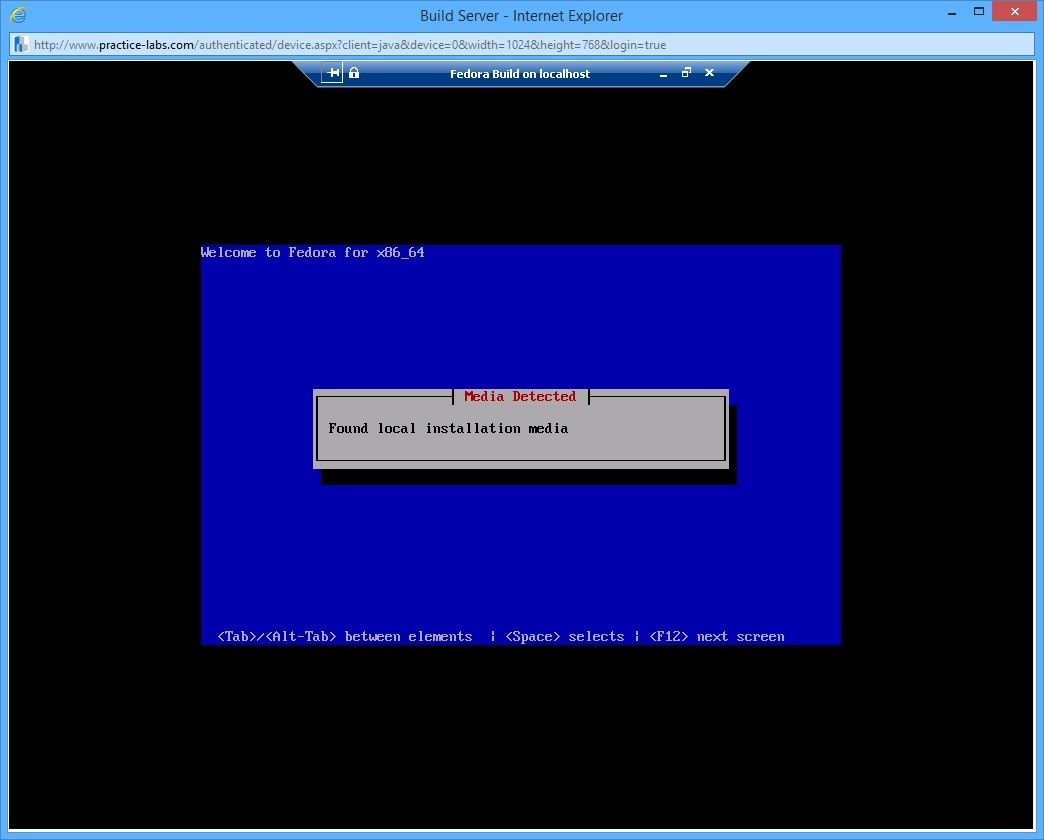Click the Build Server title bar text
The image size is (1044, 840).
[520, 15]
